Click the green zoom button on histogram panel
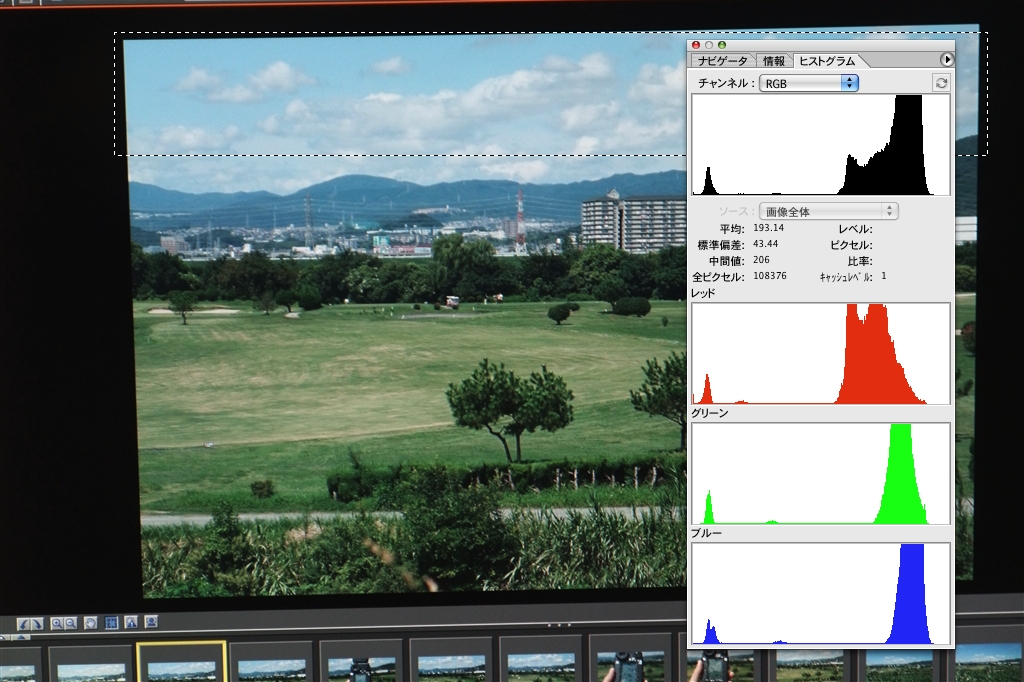This screenshot has height=682, width=1024. point(720,45)
